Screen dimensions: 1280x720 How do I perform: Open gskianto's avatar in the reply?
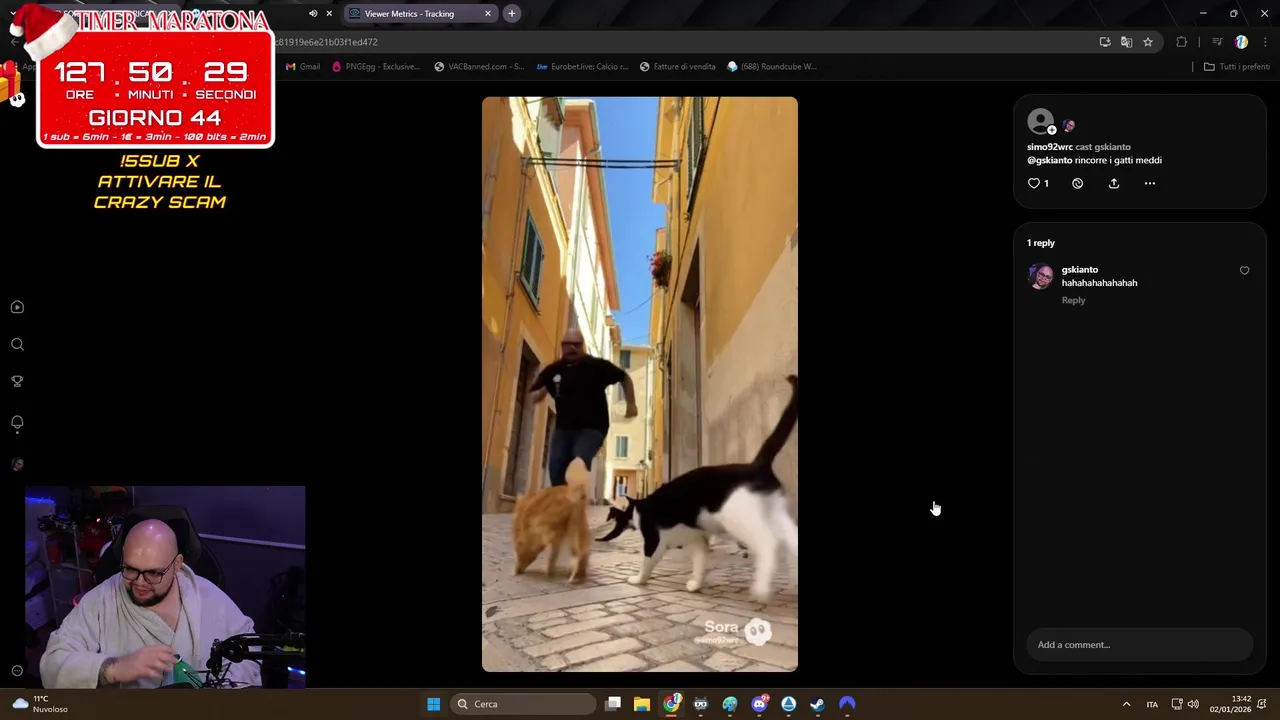(1041, 276)
